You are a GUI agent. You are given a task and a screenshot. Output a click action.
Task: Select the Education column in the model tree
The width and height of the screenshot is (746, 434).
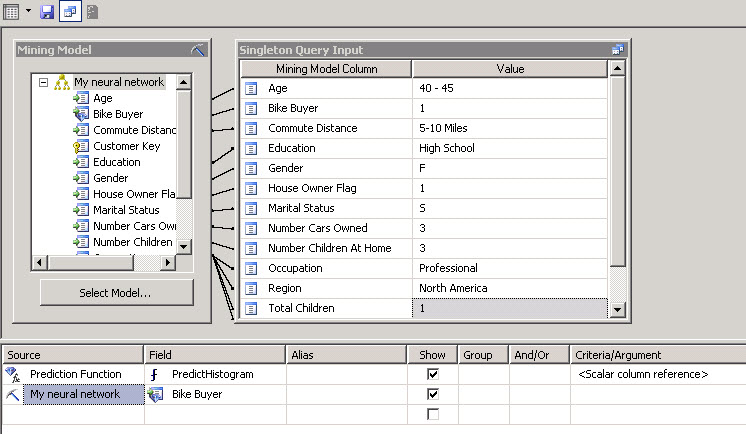point(116,162)
